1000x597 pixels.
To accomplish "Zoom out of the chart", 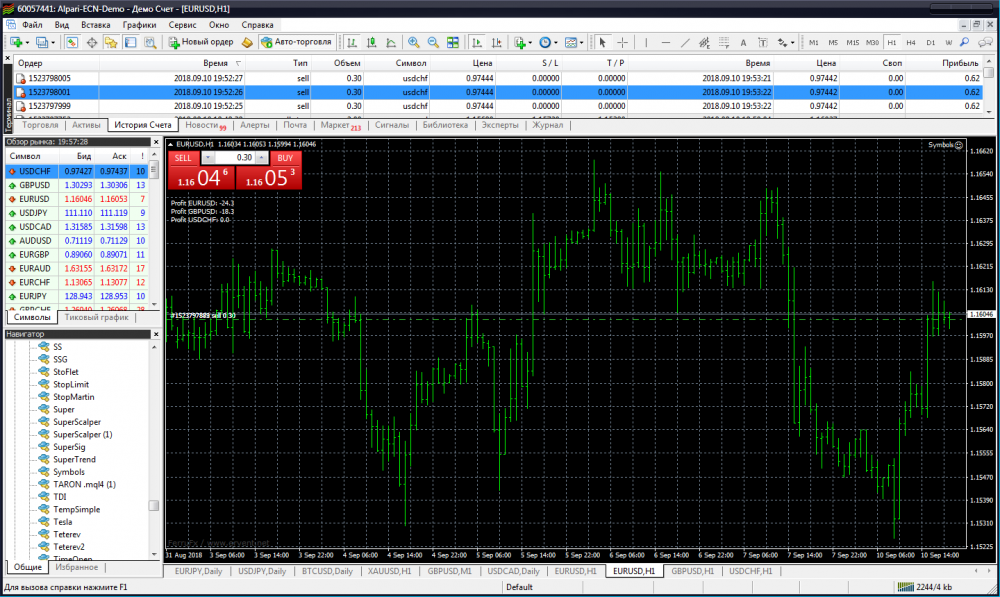I will click(433, 42).
